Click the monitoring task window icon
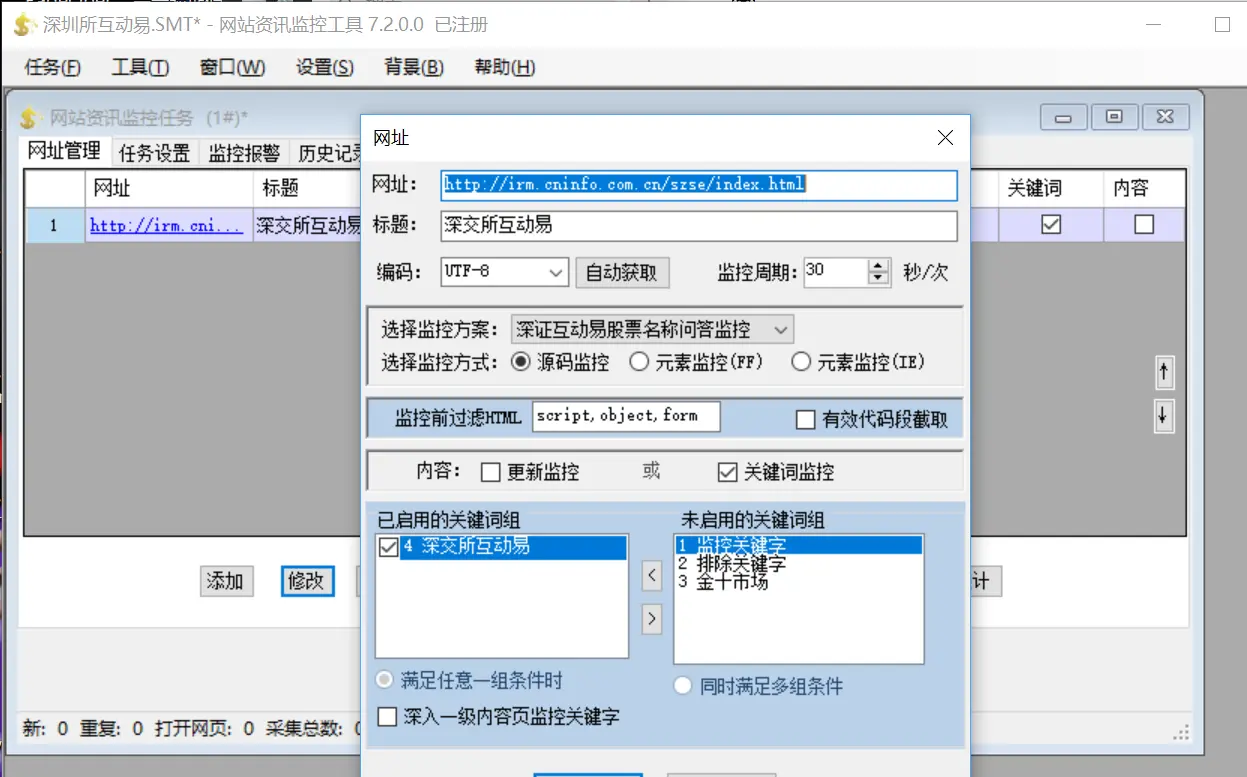The height and width of the screenshot is (777, 1247). pyautogui.click(x=30, y=118)
